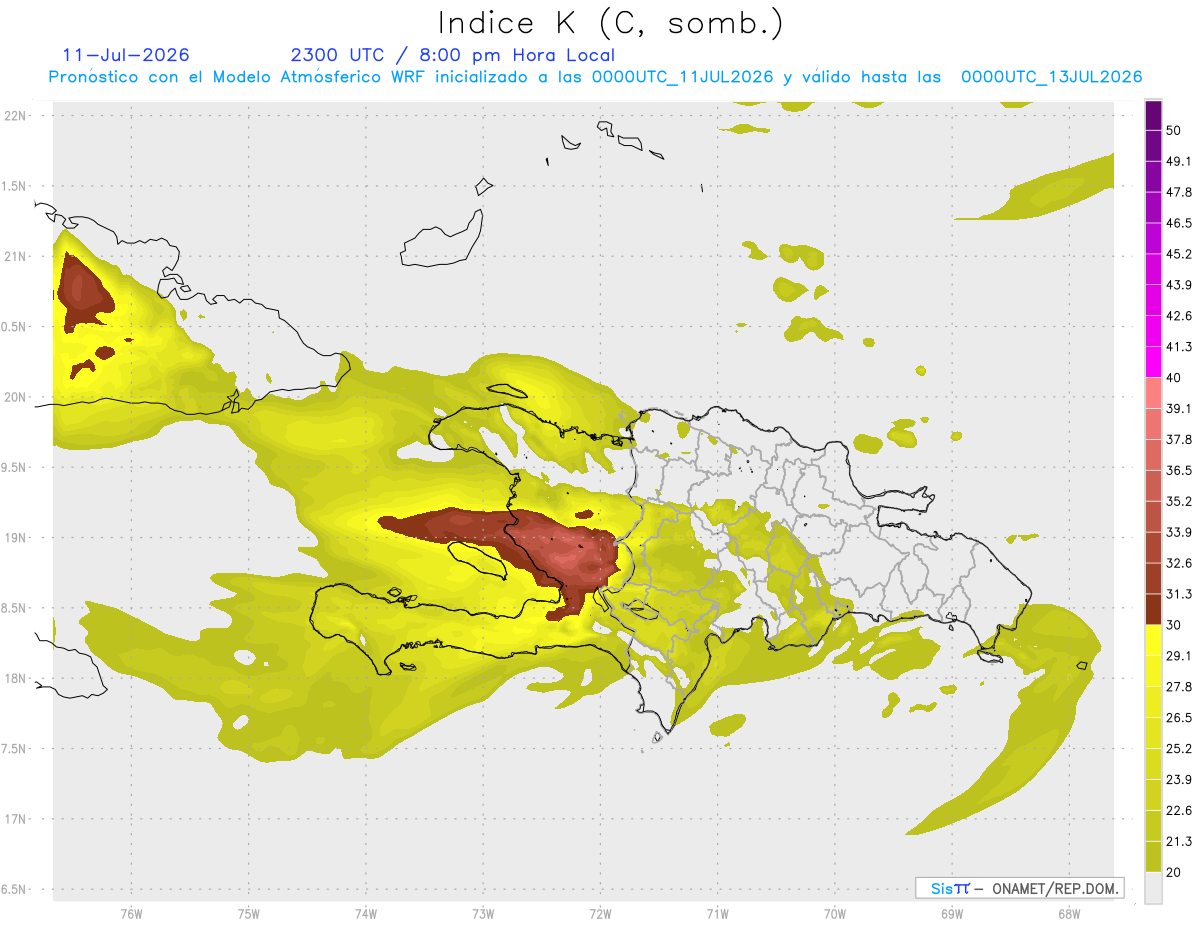Click the '22N' latitude label
Viewport: 1200px width, 927px height.
(17, 115)
